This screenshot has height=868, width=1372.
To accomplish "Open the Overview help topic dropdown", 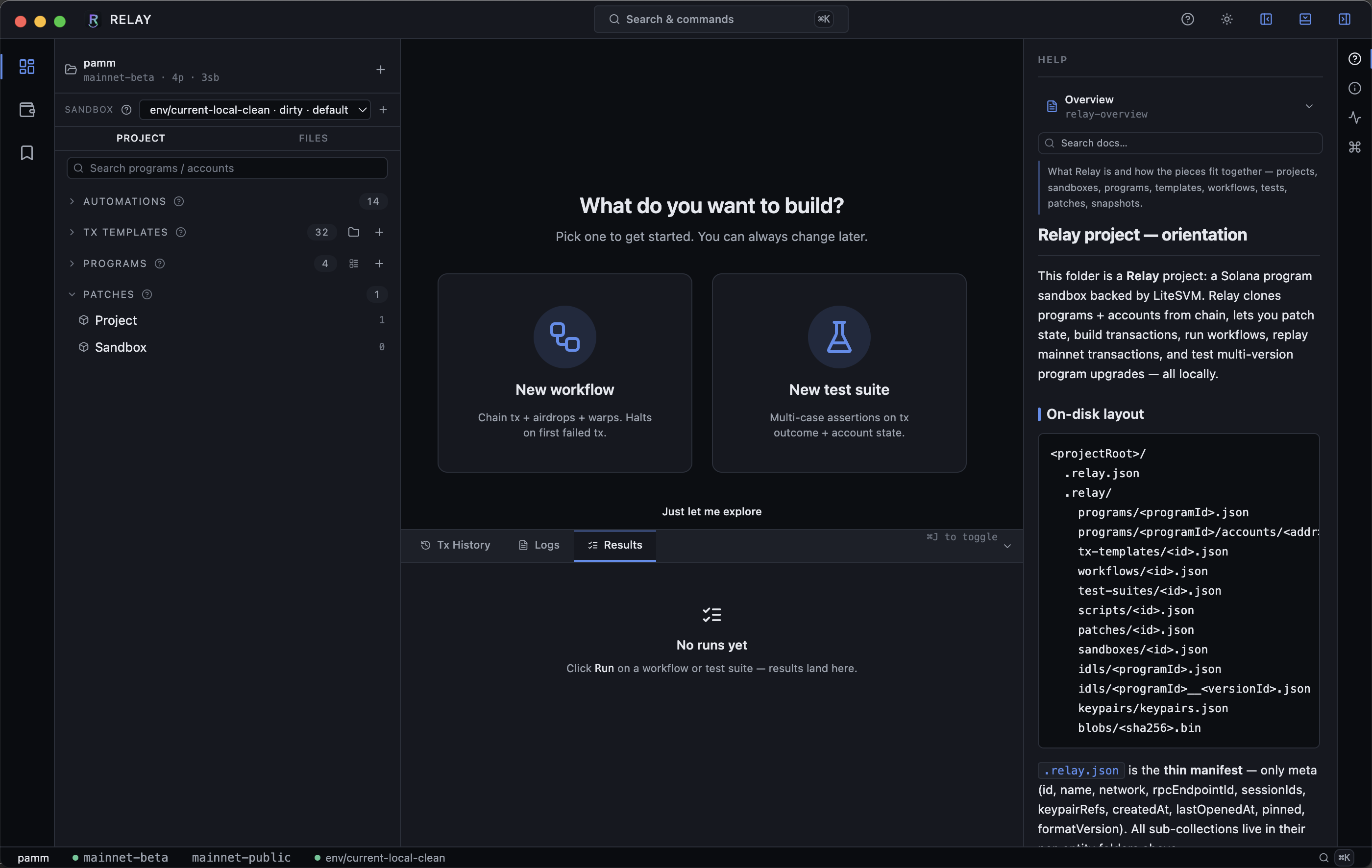I will click(x=1179, y=106).
